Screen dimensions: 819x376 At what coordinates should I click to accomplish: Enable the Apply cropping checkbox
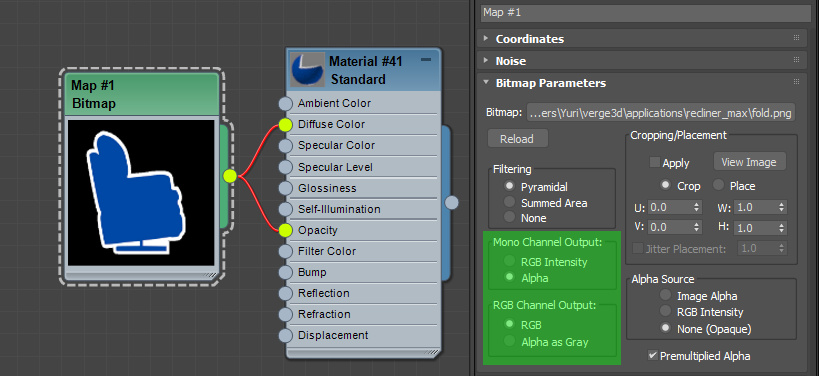click(x=654, y=162)
